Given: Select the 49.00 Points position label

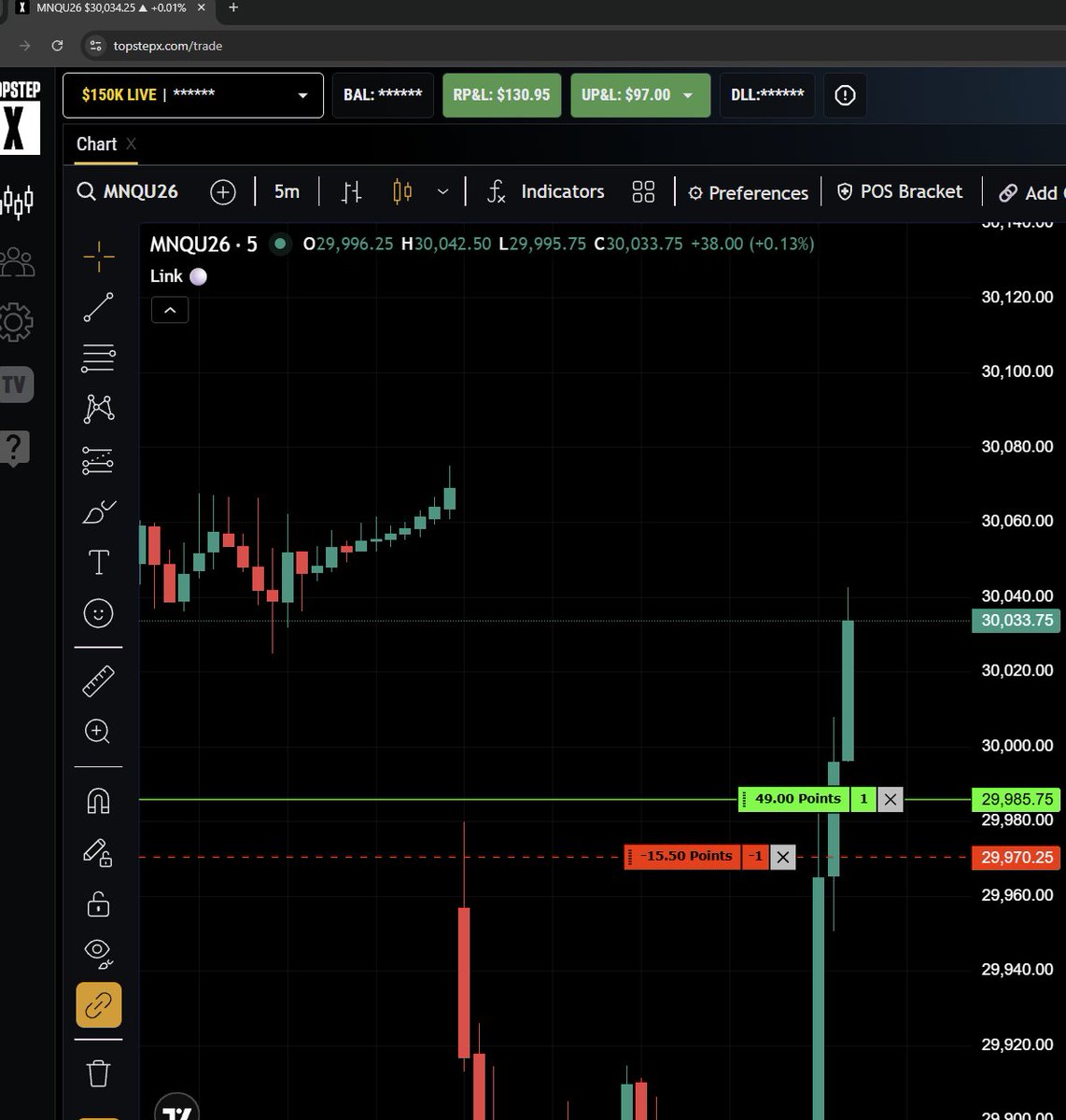Looking at the screenshot, I should click(792, 799).
